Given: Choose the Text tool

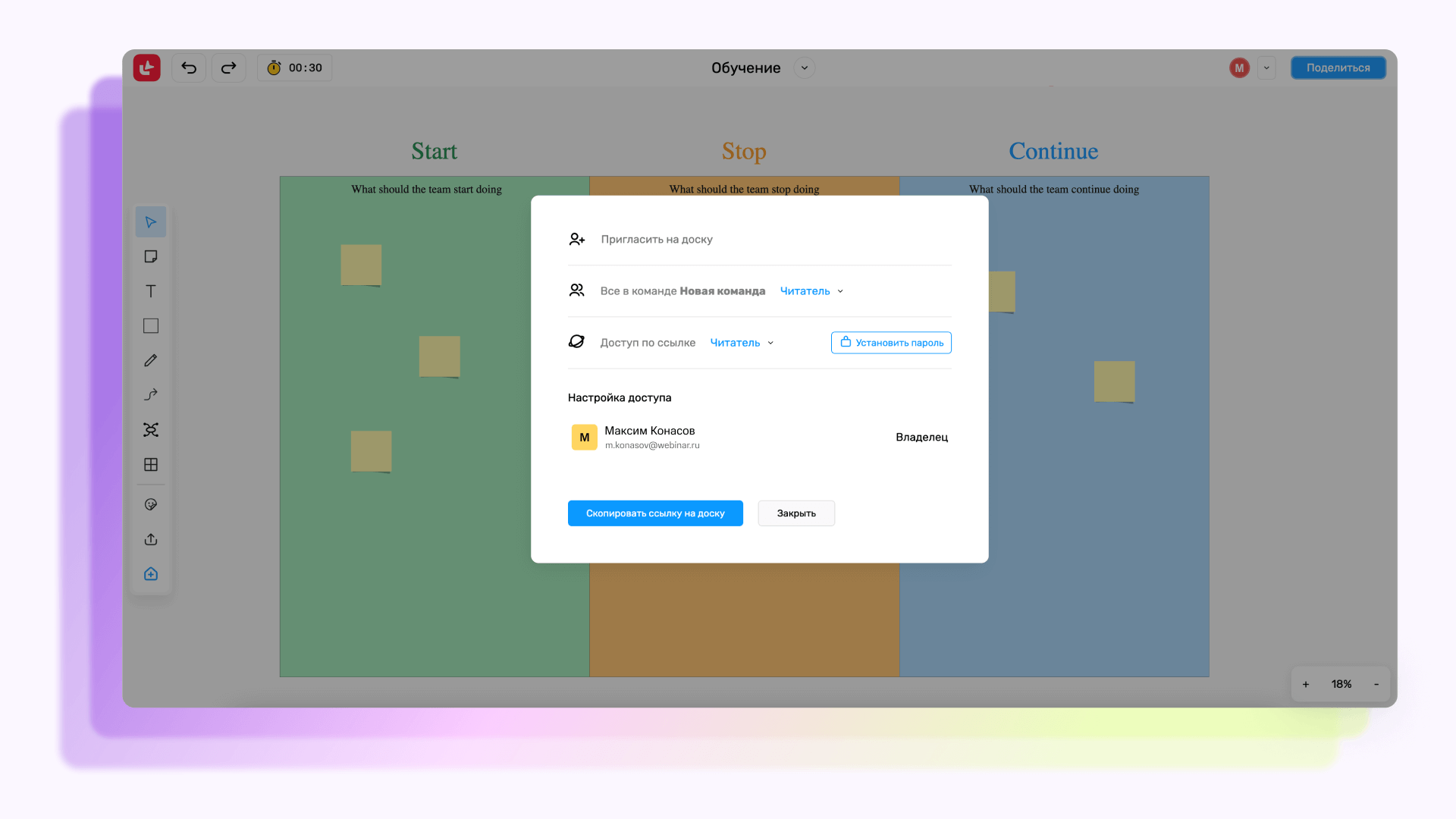Looking at the screenshot, I should click(151, 291).
